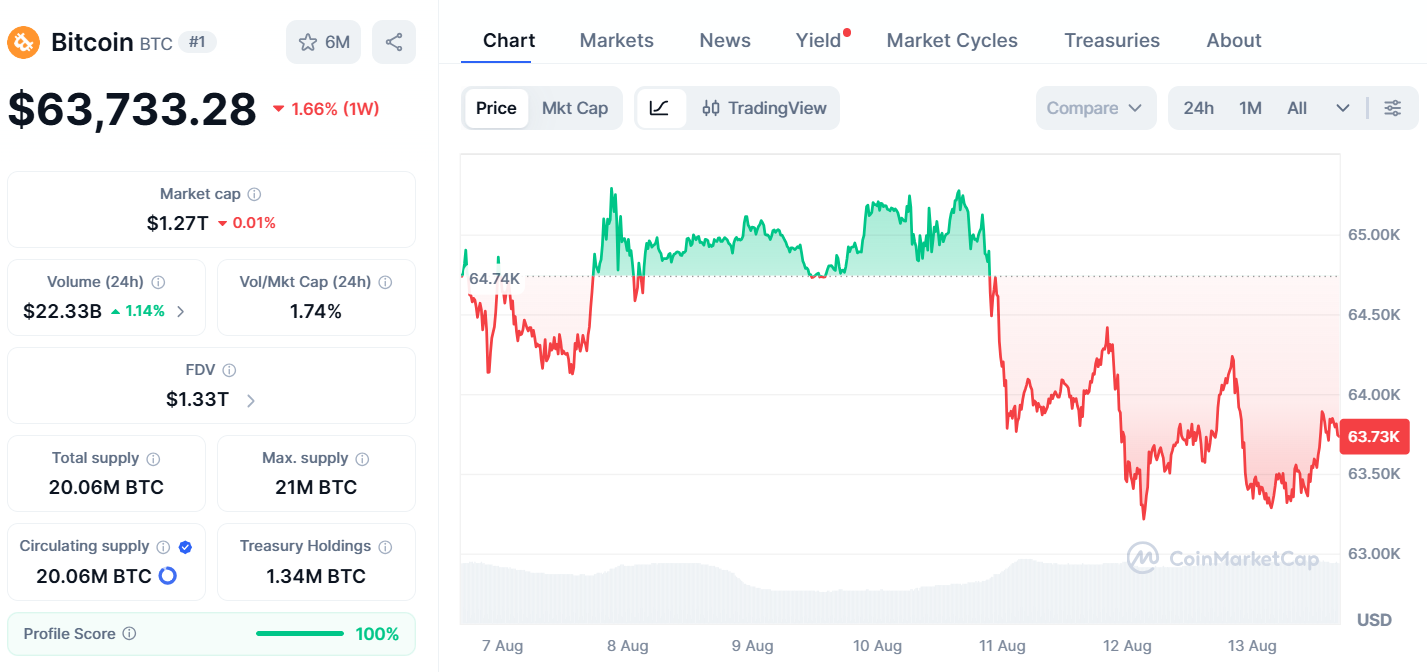The image size is (1427, 672).
Task: Click info icon beside Market cap
Action: pos(255,194)
